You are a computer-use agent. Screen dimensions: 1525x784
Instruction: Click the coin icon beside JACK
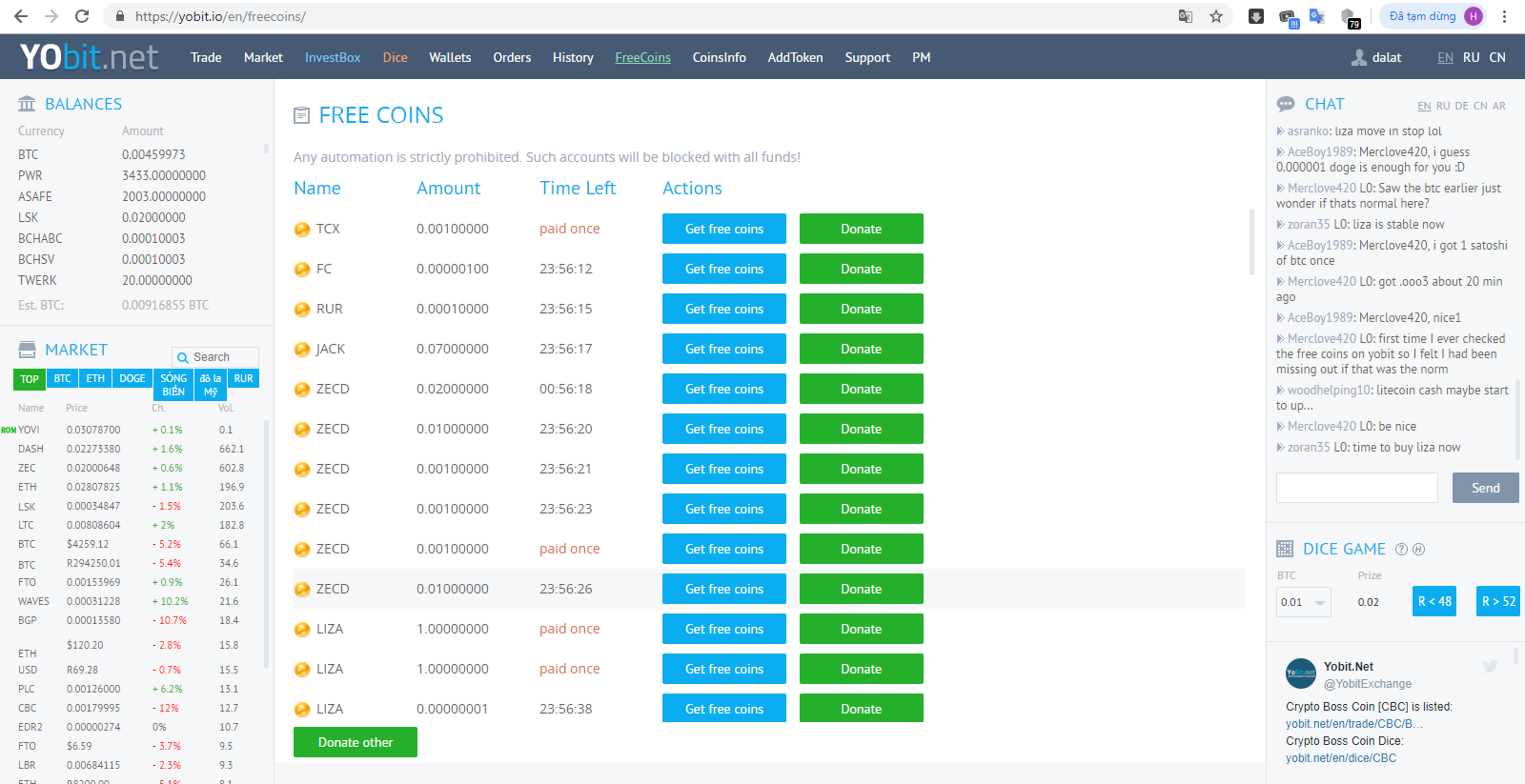coord(302,349)
